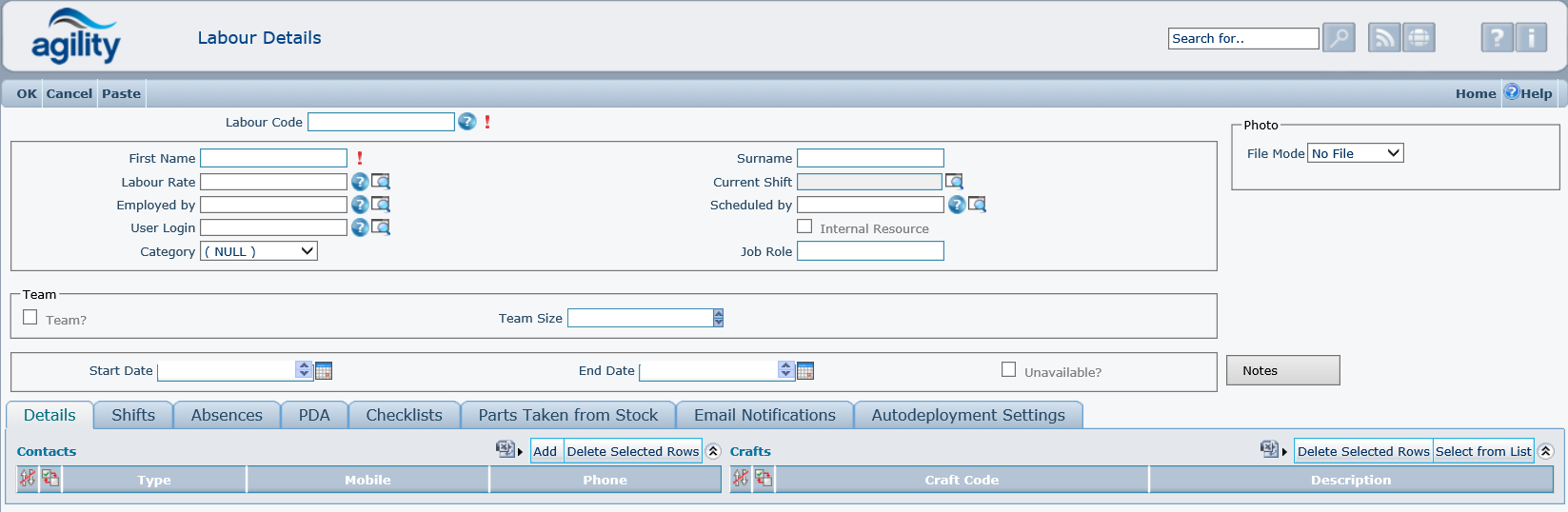This screenshot has height=512, width=1568.
Task: Open Current Shift lookup icon
Action: click(x=954, y=182)
